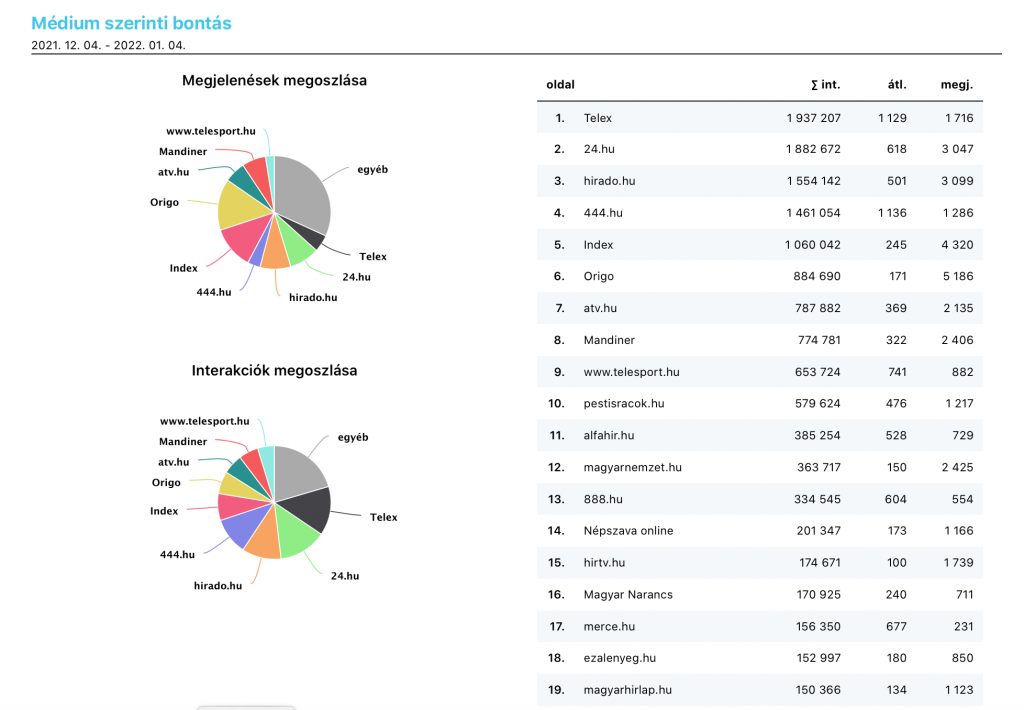1024x710 pixels.
Task: Select the Népszava online row name
Action: pos(628,531)
